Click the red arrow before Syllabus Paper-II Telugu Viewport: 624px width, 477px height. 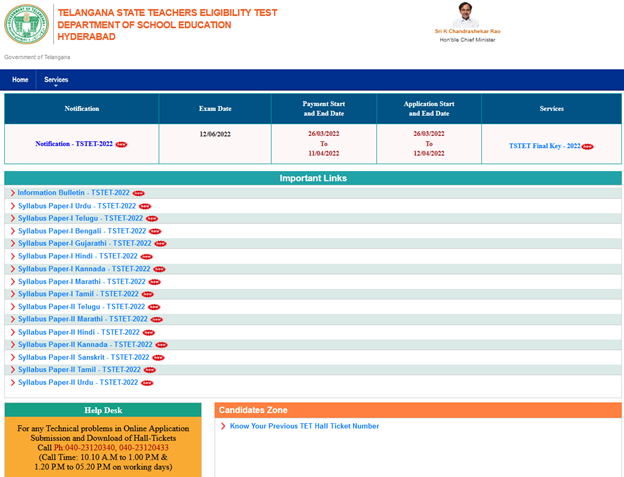pyautogui.click(x=12, y=307)
